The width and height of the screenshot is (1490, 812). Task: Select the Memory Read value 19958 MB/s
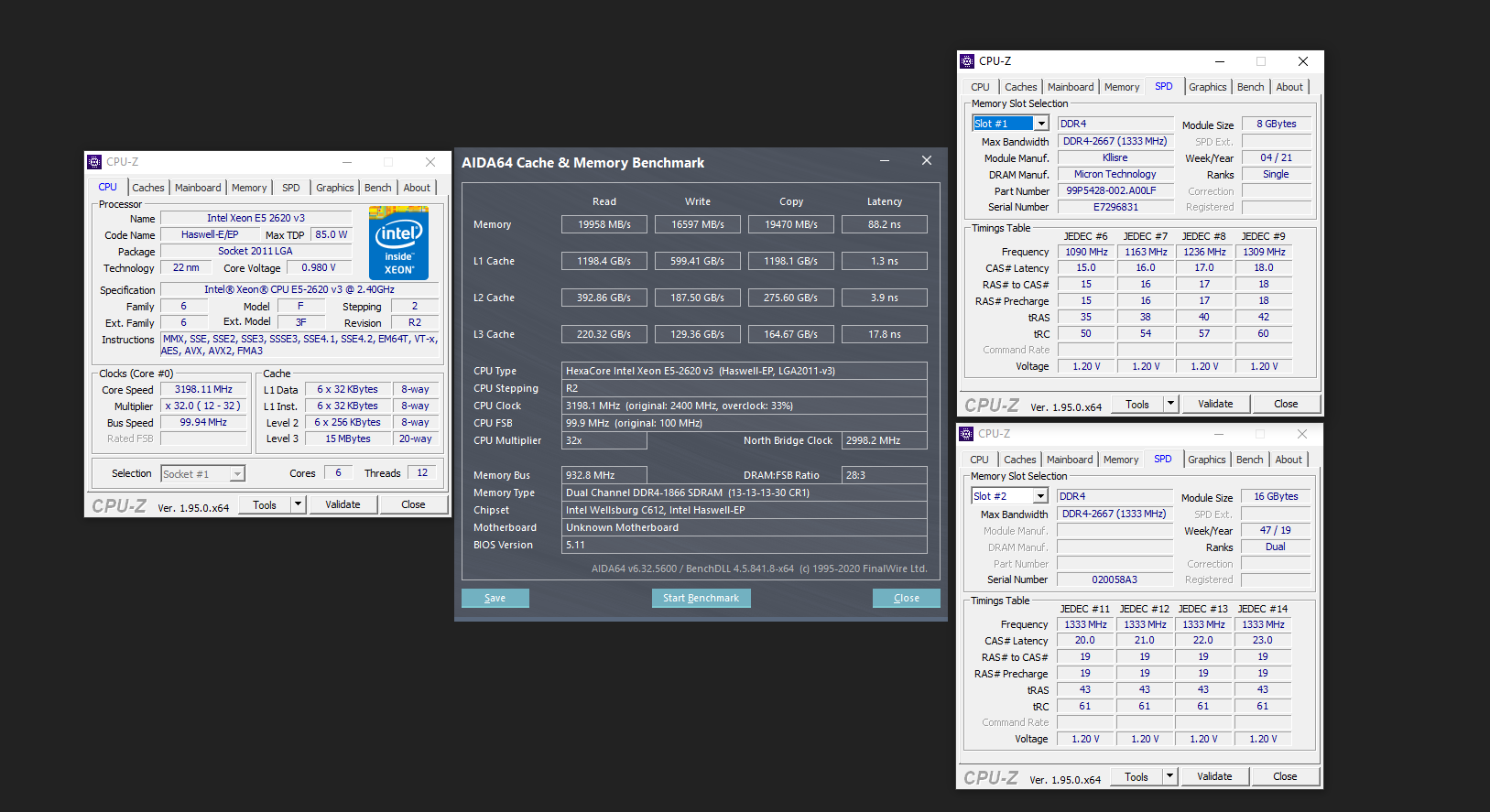(x=604, y=224)
